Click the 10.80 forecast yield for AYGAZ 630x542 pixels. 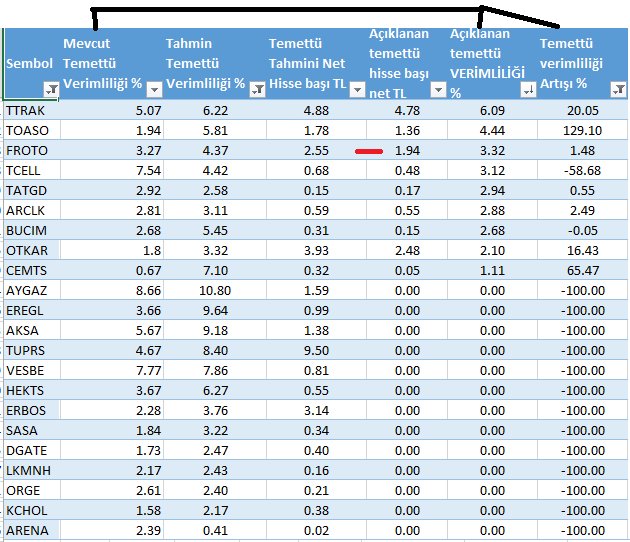215,290
